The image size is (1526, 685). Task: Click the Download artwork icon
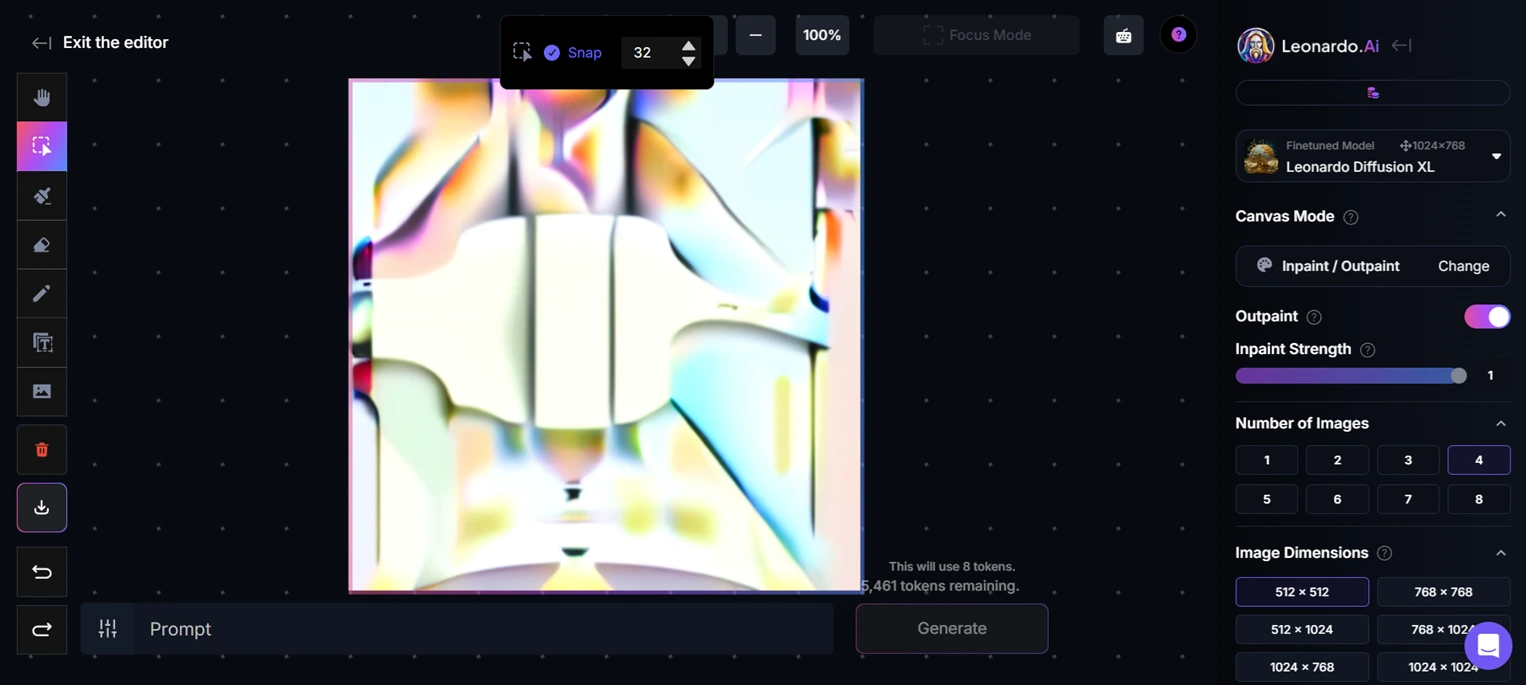pos(42,508)
